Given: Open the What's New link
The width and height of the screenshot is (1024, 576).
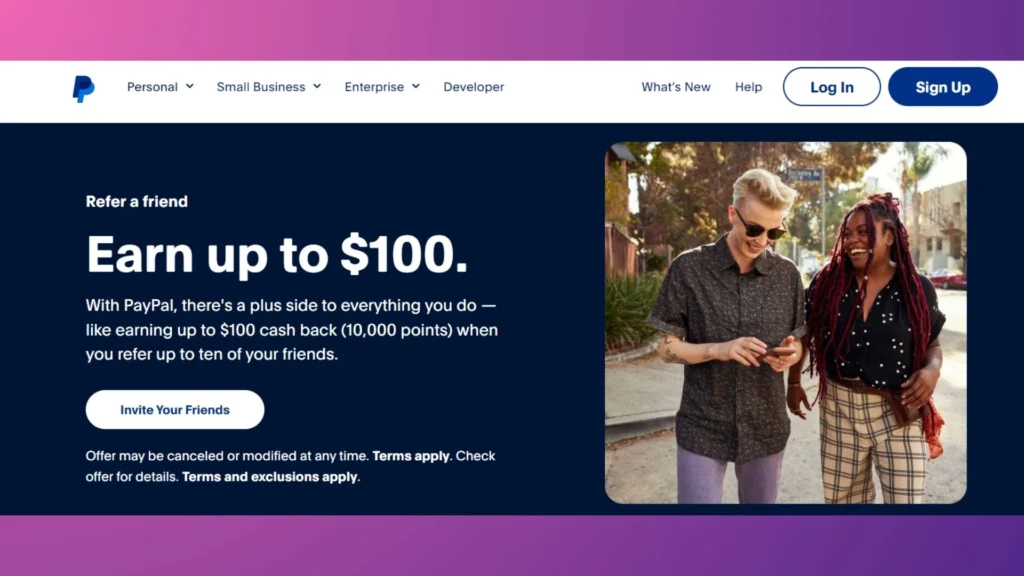Looking at the screenshot, I should [x=675, y=87].
